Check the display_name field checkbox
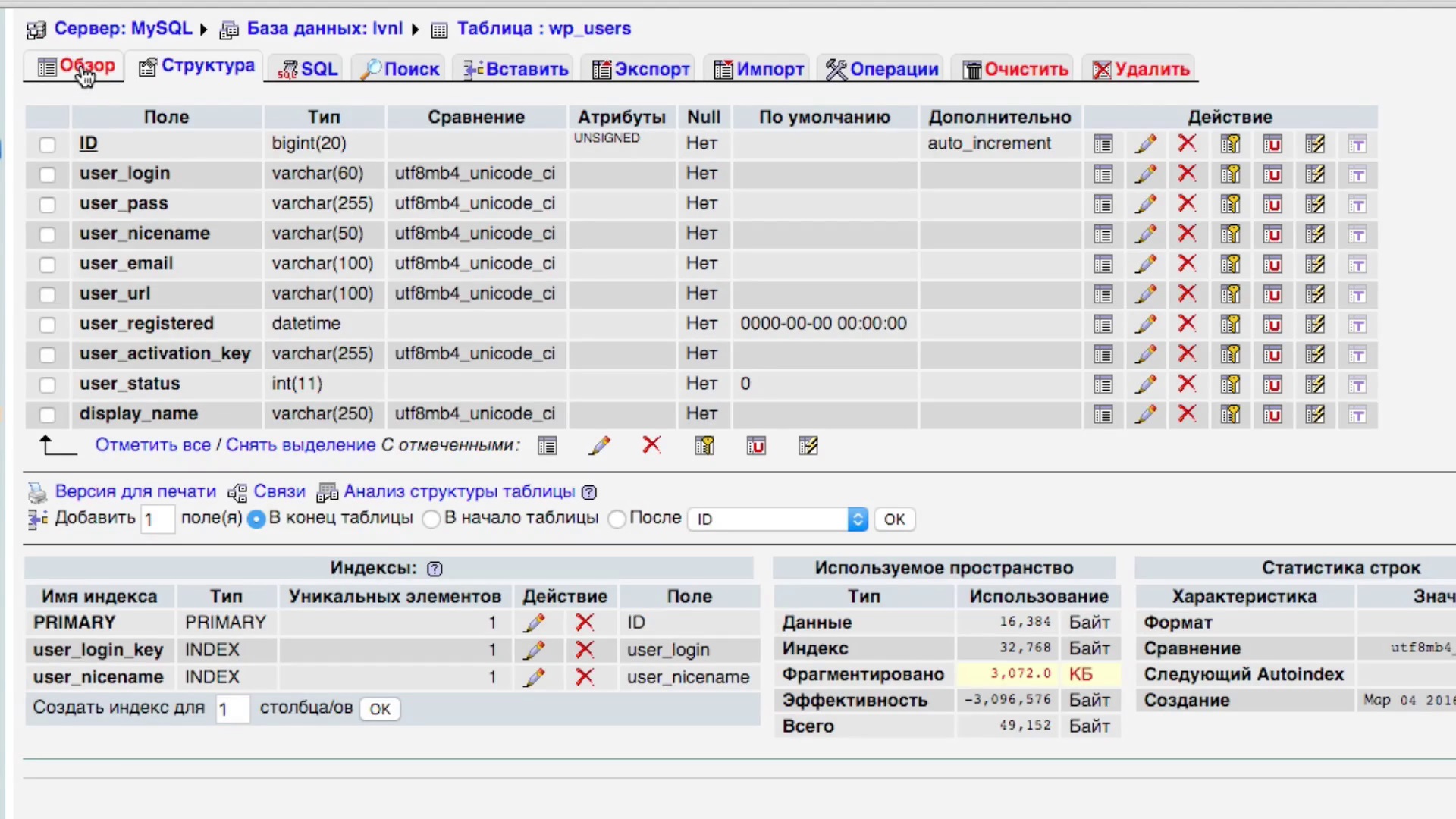1456x819 pixels. point(47,415)
